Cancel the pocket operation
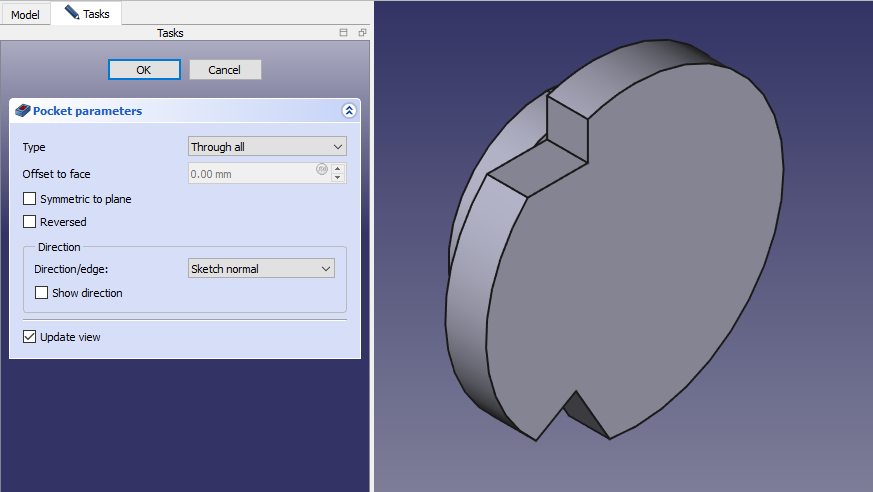 [225, 70]
